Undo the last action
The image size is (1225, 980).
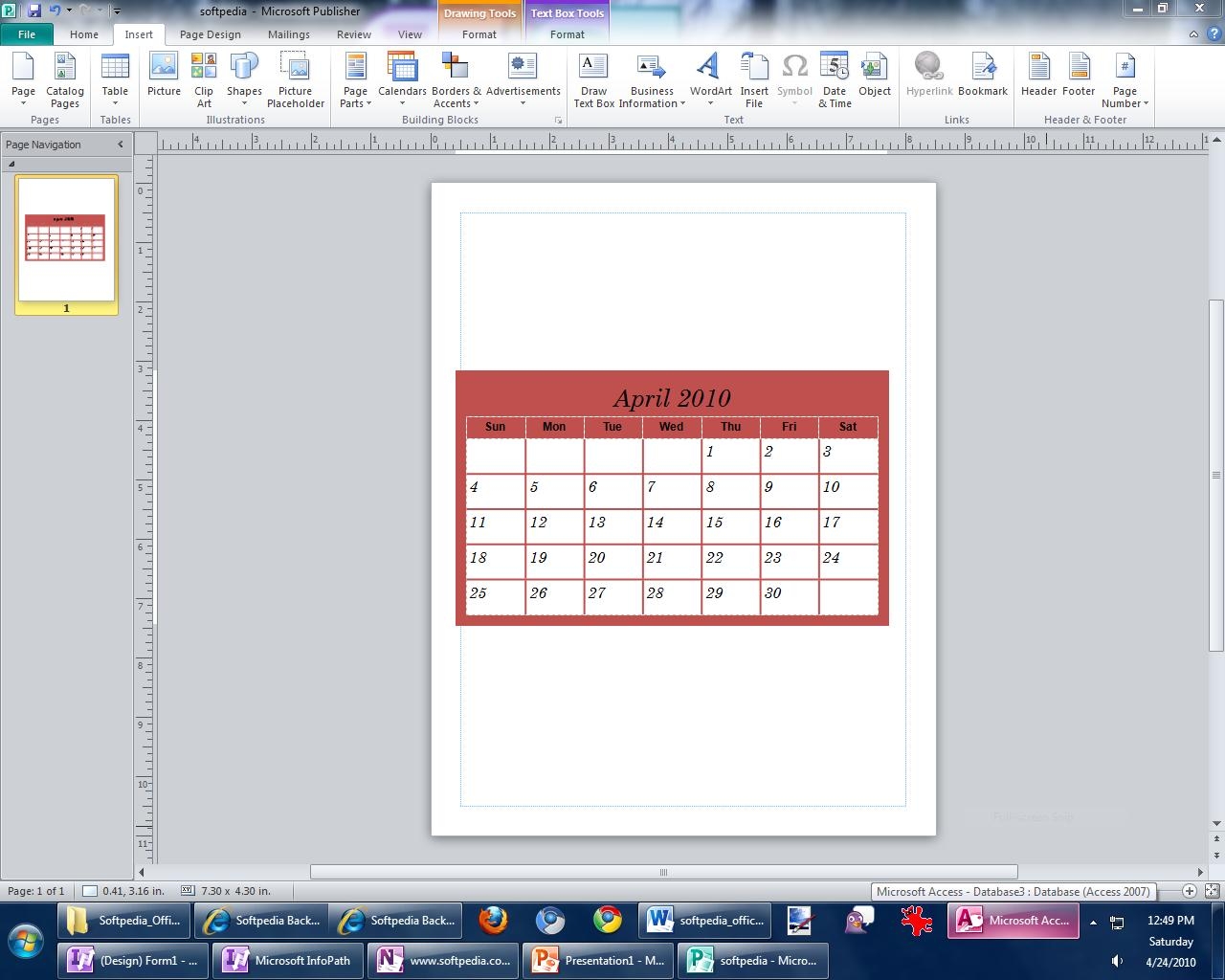55,11
